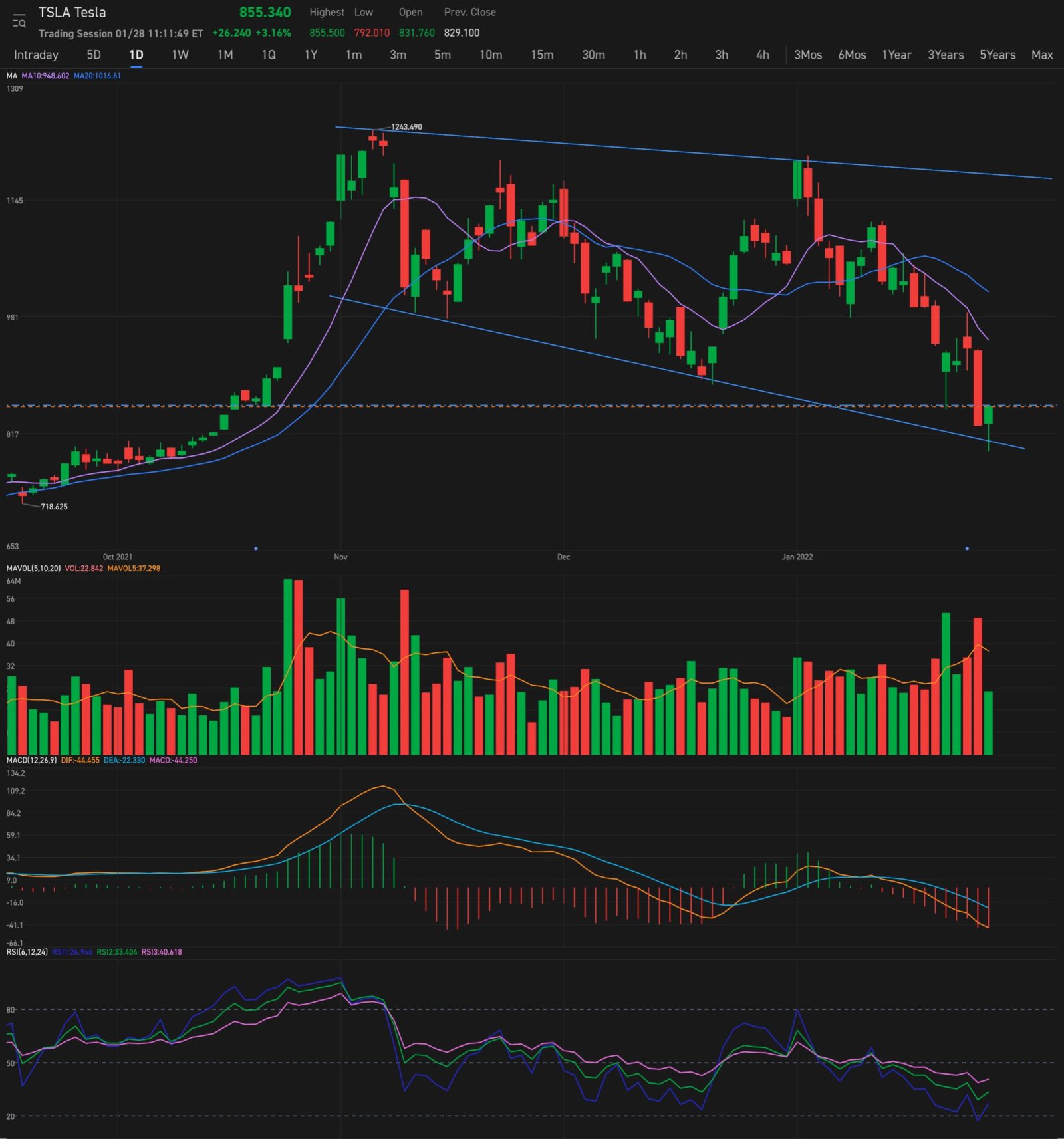Click the +3.16% change percentage
The image size is (1064, 1139).
(x=273, y=33)
